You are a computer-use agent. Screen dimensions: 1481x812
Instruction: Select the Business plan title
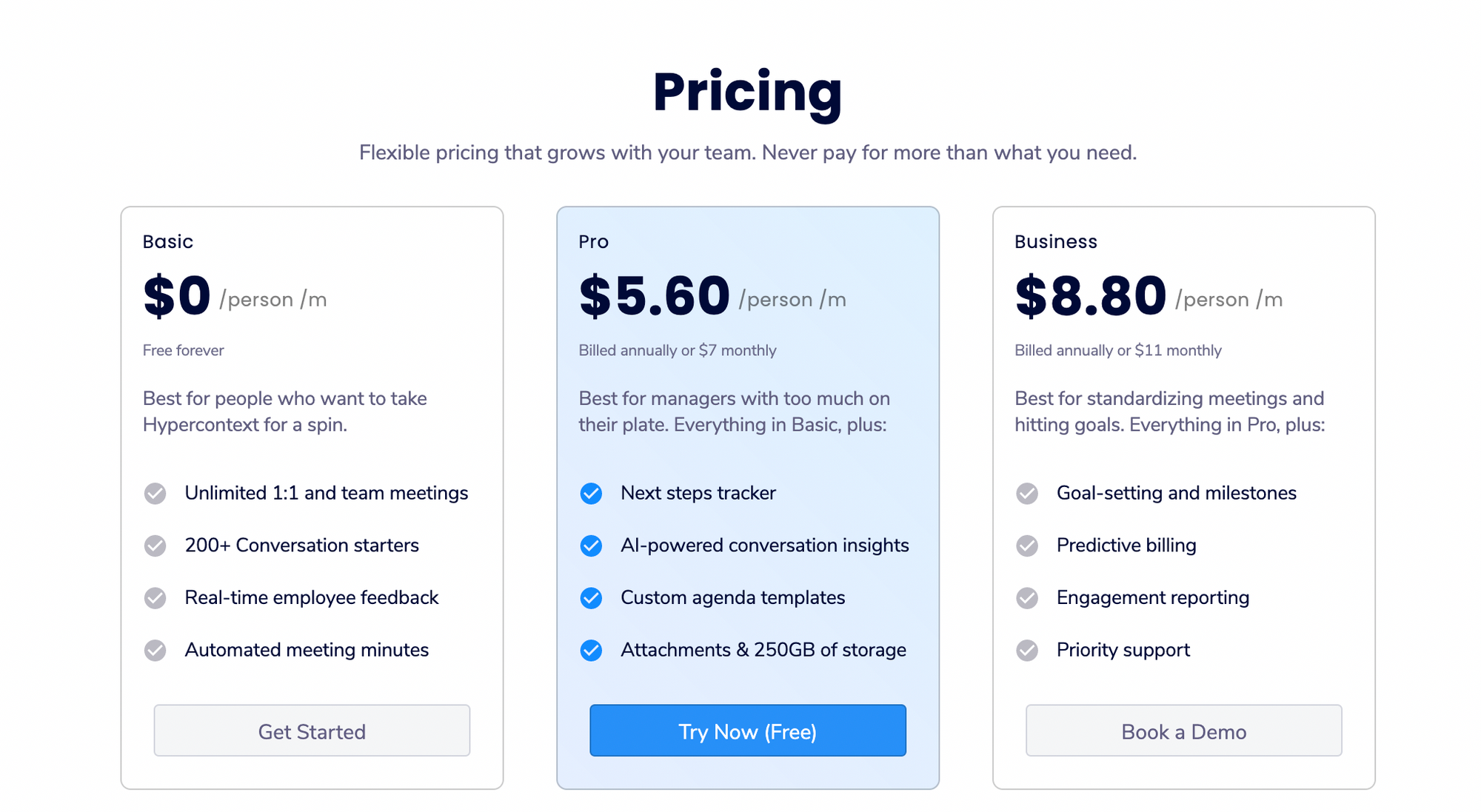tap(1056, 241)
